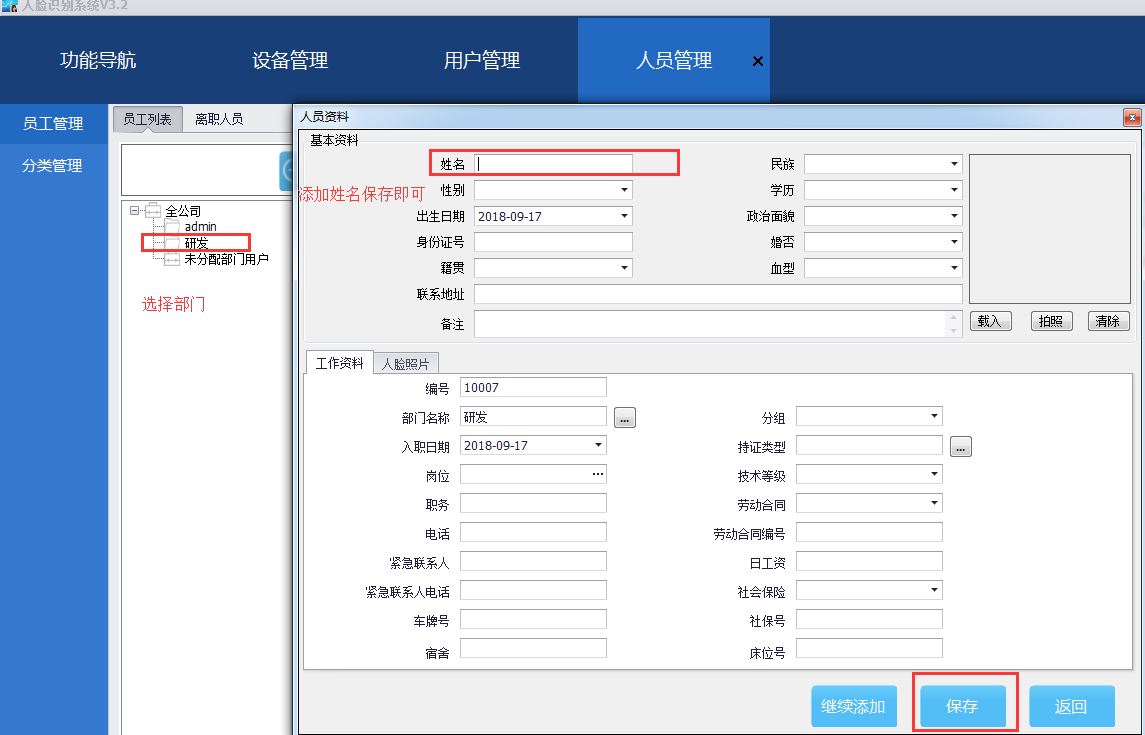
Task: Click the 社保号 input field
Action: (869, 620)
